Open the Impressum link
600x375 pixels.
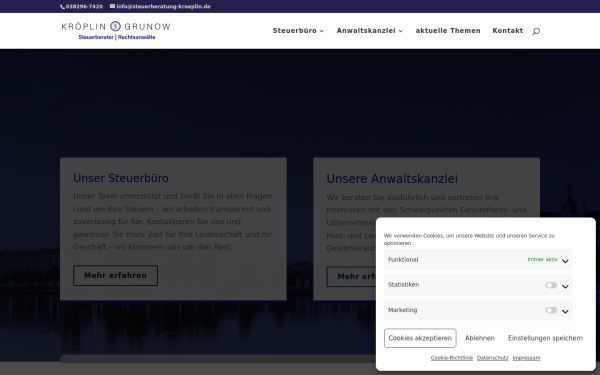click(x=526, y=358)
